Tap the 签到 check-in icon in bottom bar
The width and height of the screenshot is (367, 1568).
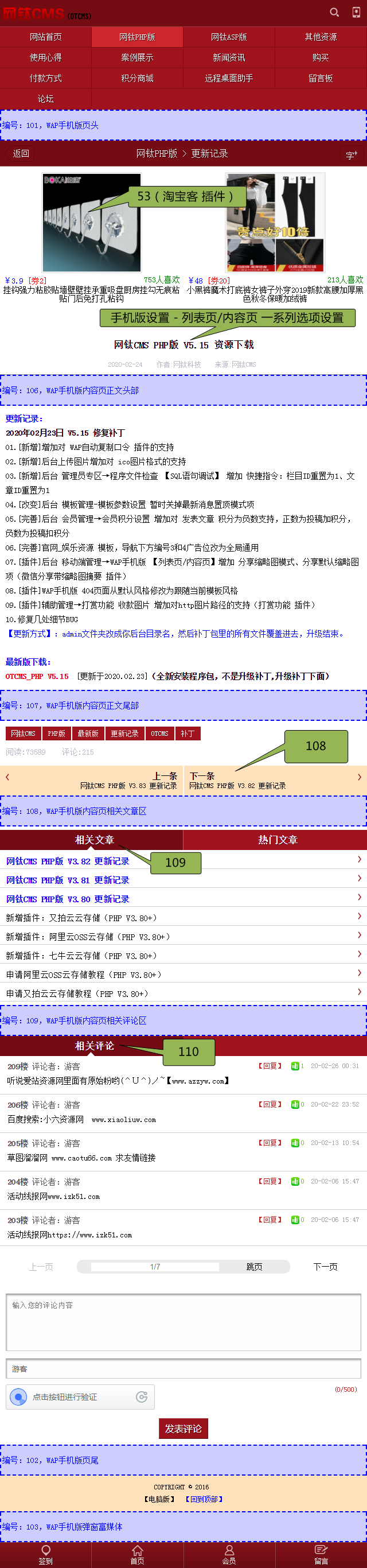click(x=46, y=1550)
